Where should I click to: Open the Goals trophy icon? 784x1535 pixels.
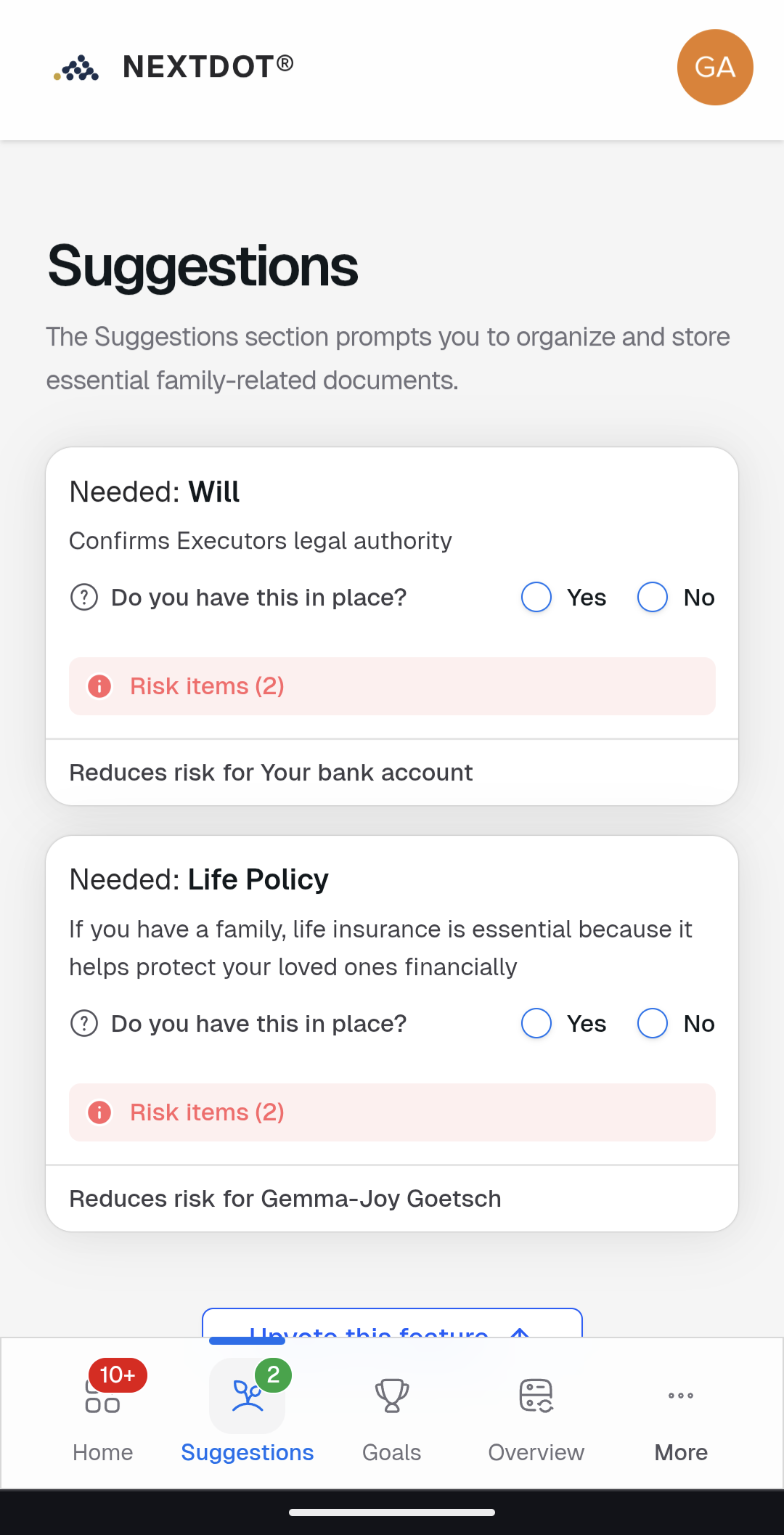pyautogui.click(x=392, y=1396)
